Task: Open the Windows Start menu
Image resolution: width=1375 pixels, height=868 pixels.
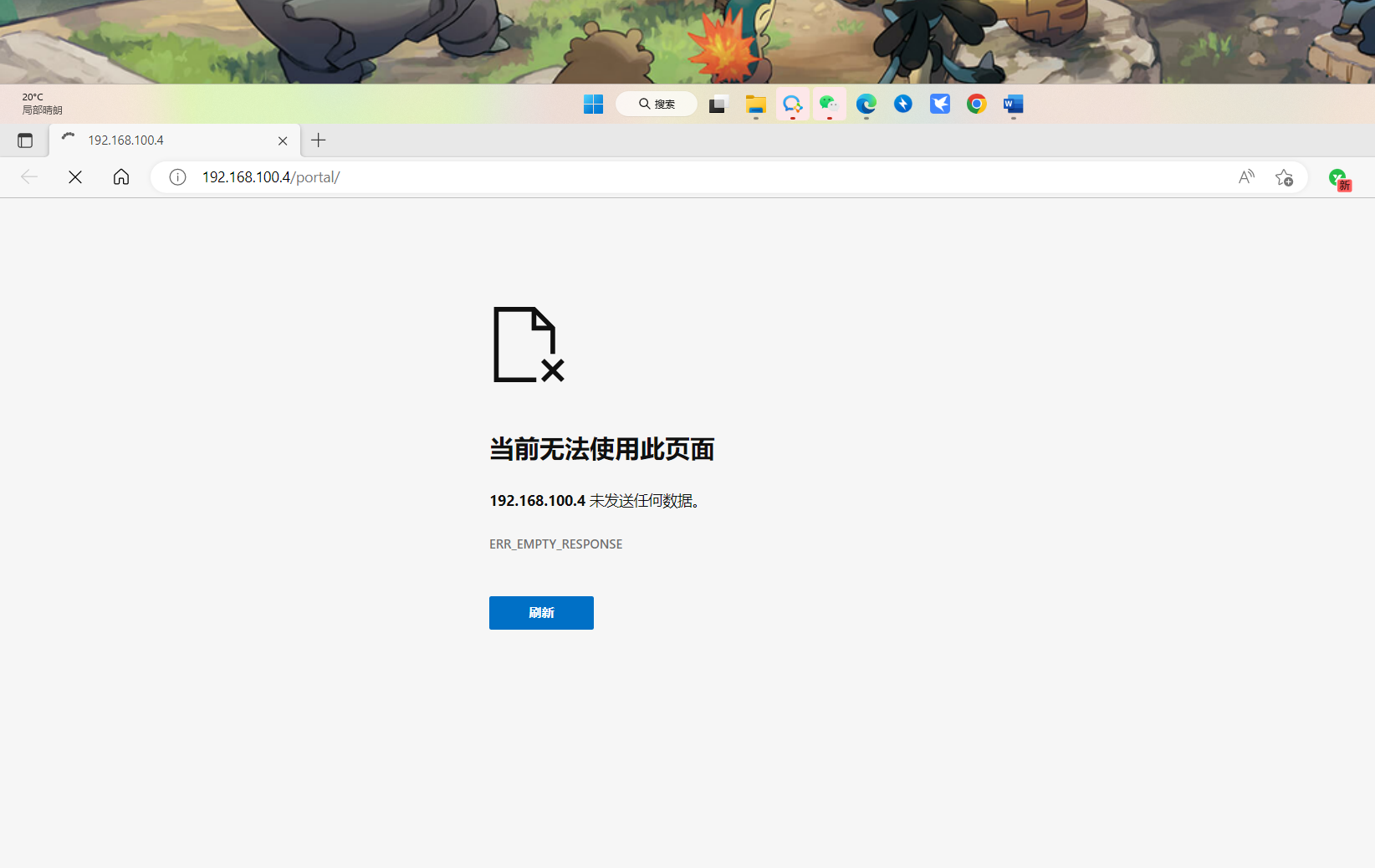Action: [593, 104]
